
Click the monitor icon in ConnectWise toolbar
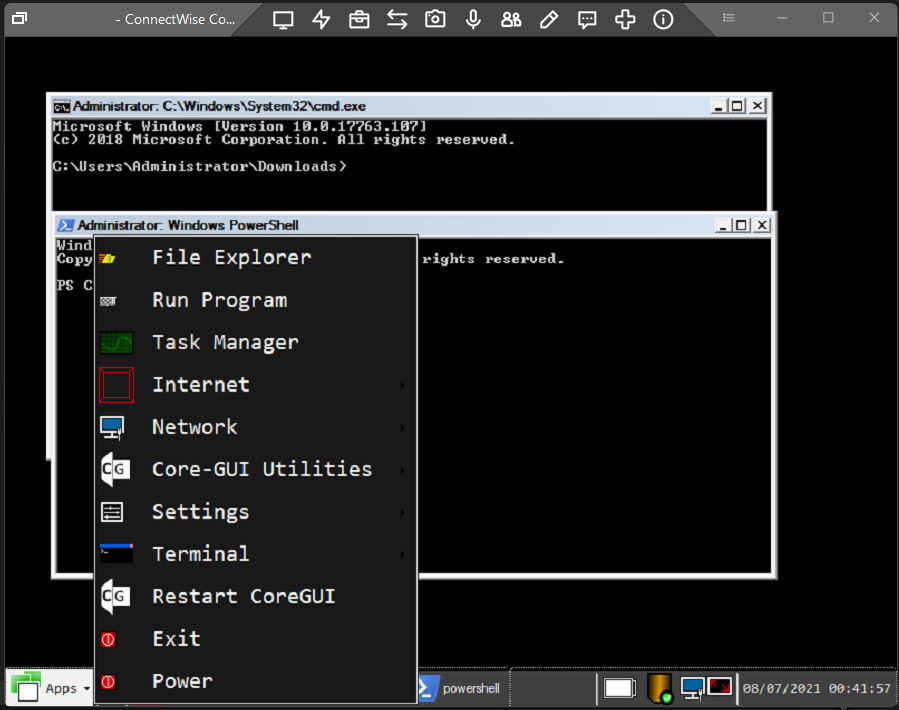(284, 19)
